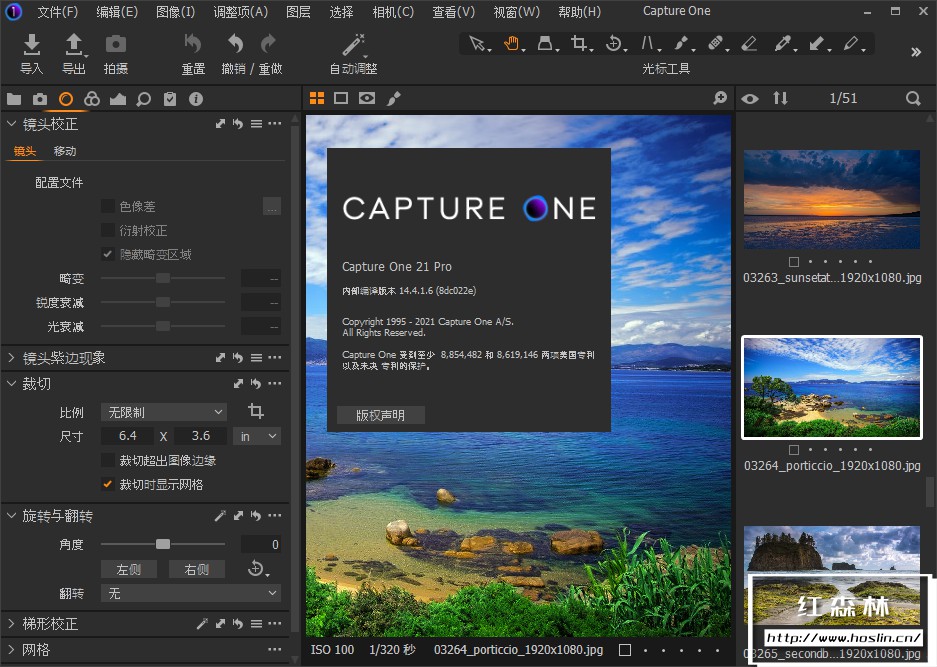Switch to the 移动 tab
Screen dimensions: 937x667
65,151
